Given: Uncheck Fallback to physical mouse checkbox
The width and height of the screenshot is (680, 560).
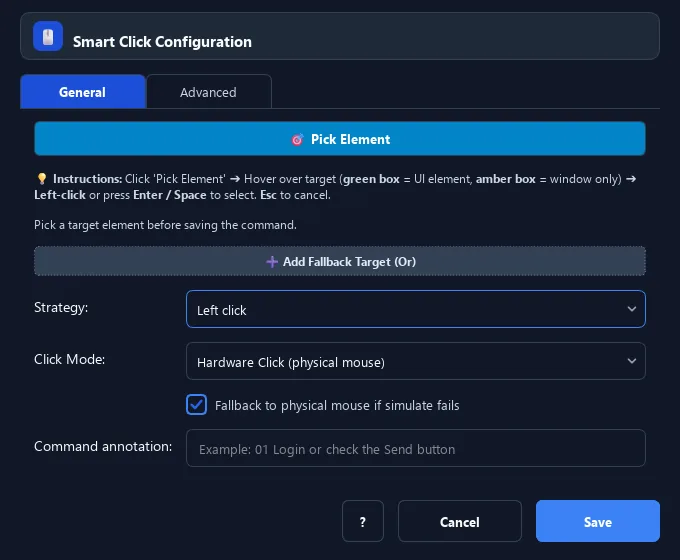Looking at the screenshot, I should click(196, 405).
